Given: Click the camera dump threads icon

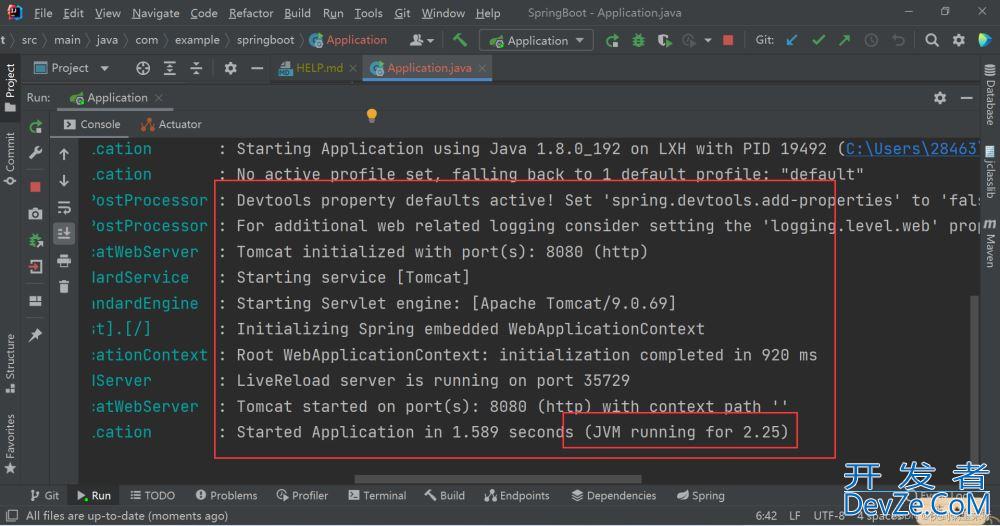Looking at the screenshot, I should point(36,214).
